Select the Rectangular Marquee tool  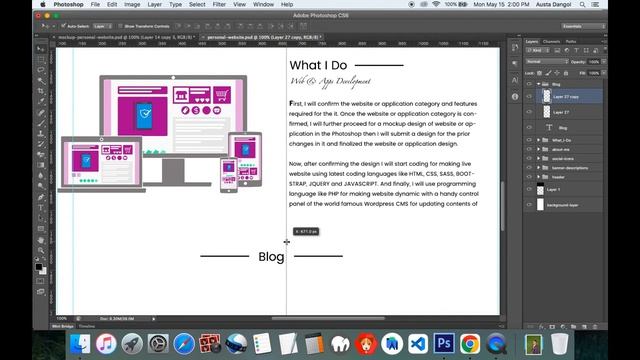41,60
